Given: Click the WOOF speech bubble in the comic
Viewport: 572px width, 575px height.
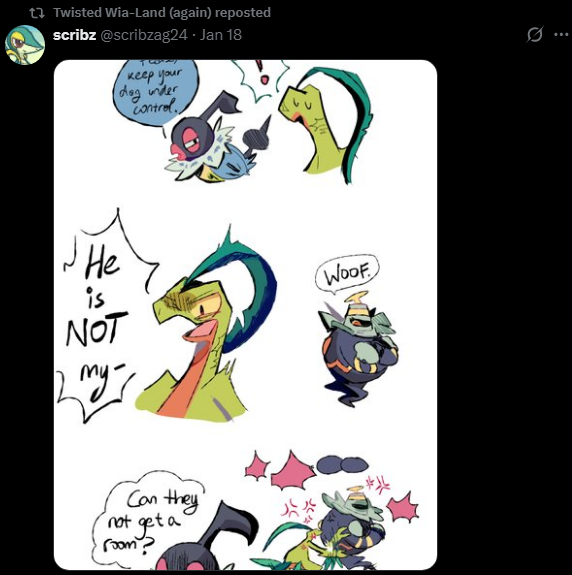Looking at the screenshot, I should [347, 274].
